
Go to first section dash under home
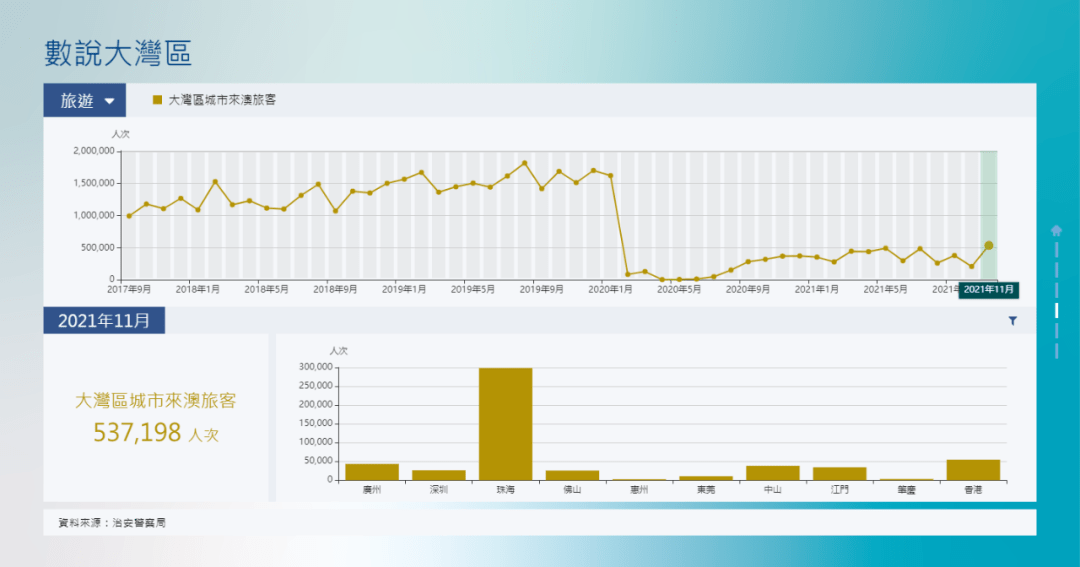pyautogui.click(x=1056, y=248)
